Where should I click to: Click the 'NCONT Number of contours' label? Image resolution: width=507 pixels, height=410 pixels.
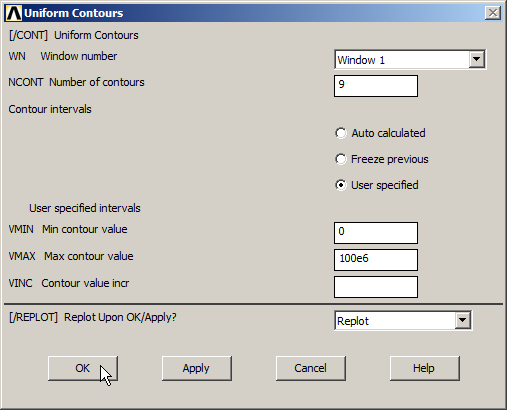(x=76, y=82)
